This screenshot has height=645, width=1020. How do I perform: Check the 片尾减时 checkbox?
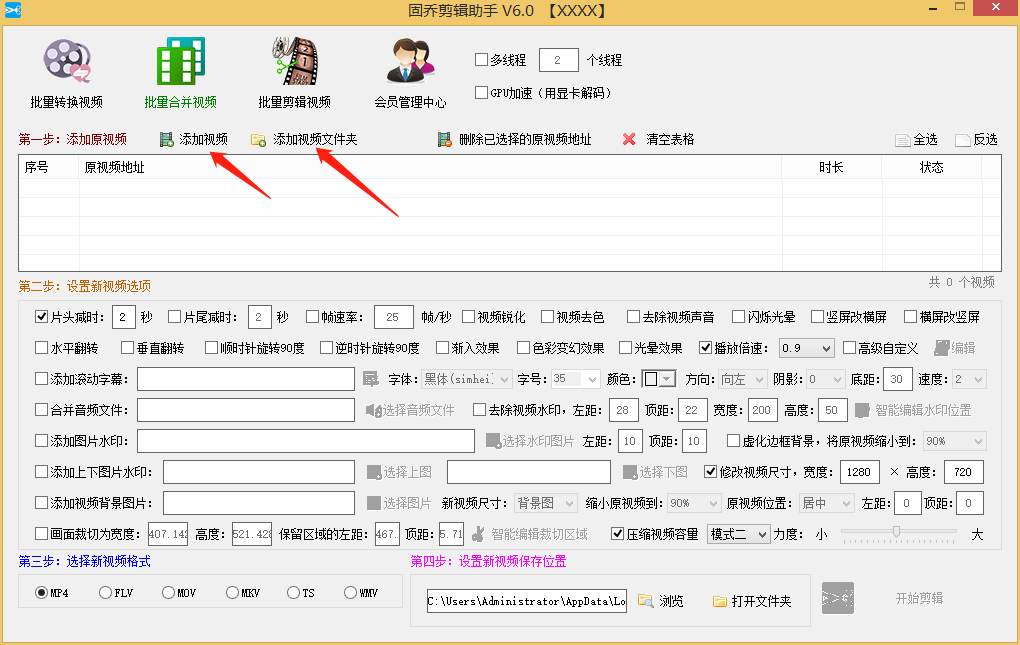[174, 317]
